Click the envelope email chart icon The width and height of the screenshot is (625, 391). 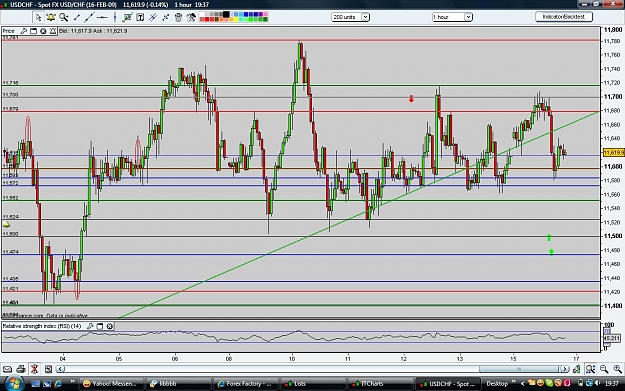coord(7,369)
